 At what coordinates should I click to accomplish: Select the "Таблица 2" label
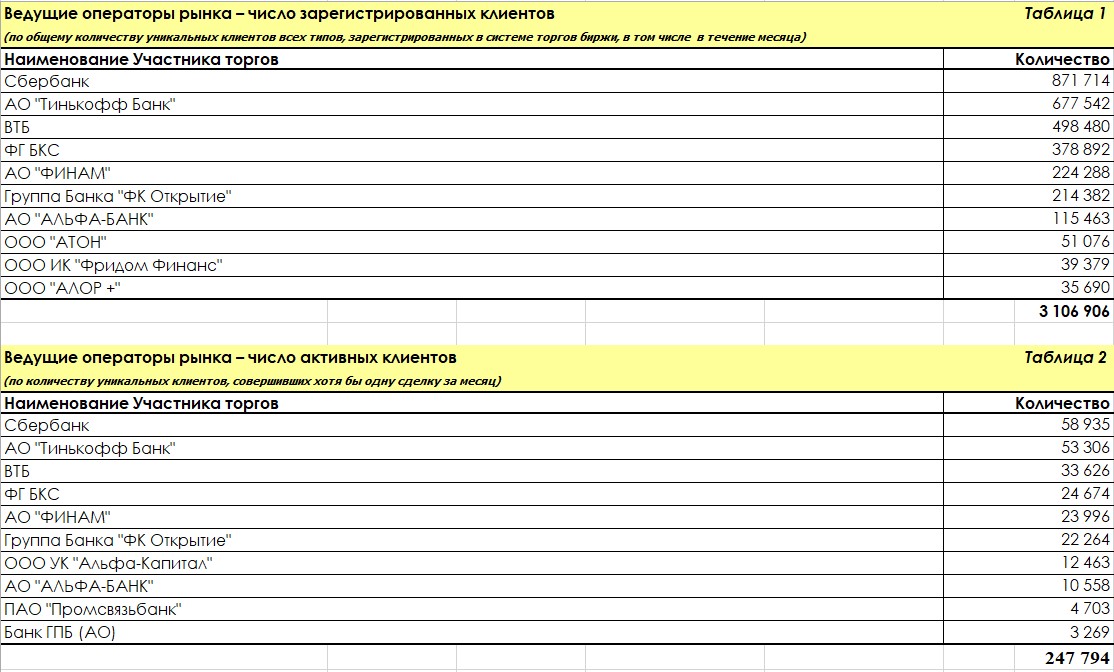(1065, 357)
